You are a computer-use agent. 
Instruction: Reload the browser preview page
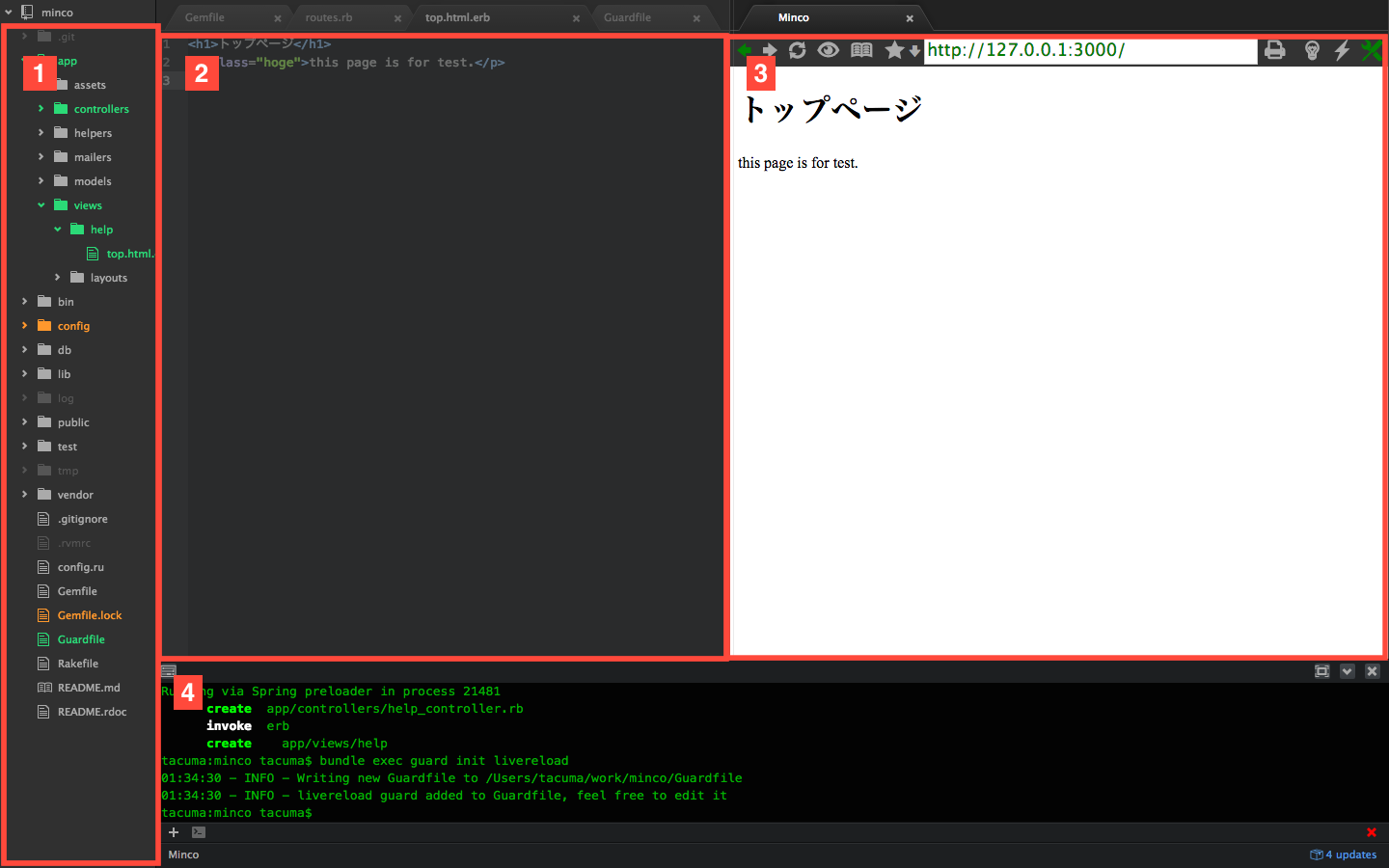(x=797, y=50)
